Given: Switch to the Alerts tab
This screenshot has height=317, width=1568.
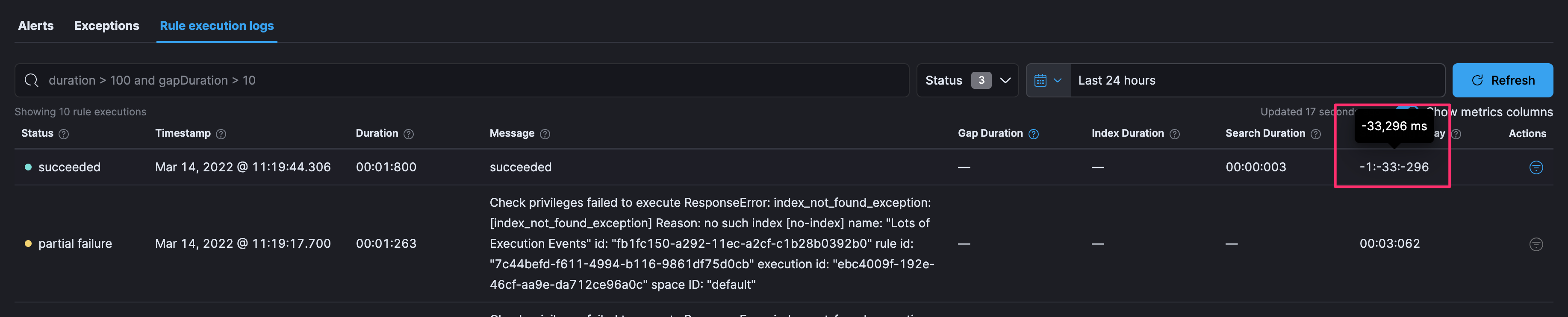Looking at the screenshot, I should (x=35, y=26).
